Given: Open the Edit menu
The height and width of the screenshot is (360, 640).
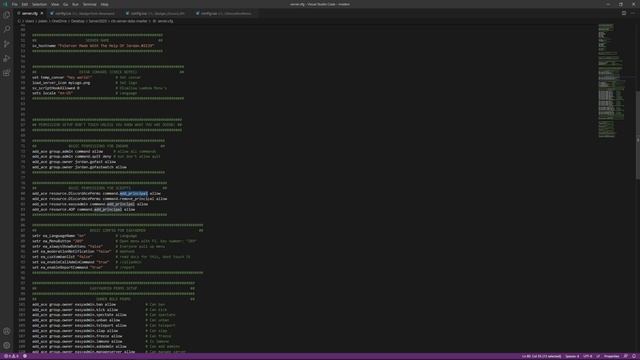Looking at the screenshot, I should click(25, 4).
